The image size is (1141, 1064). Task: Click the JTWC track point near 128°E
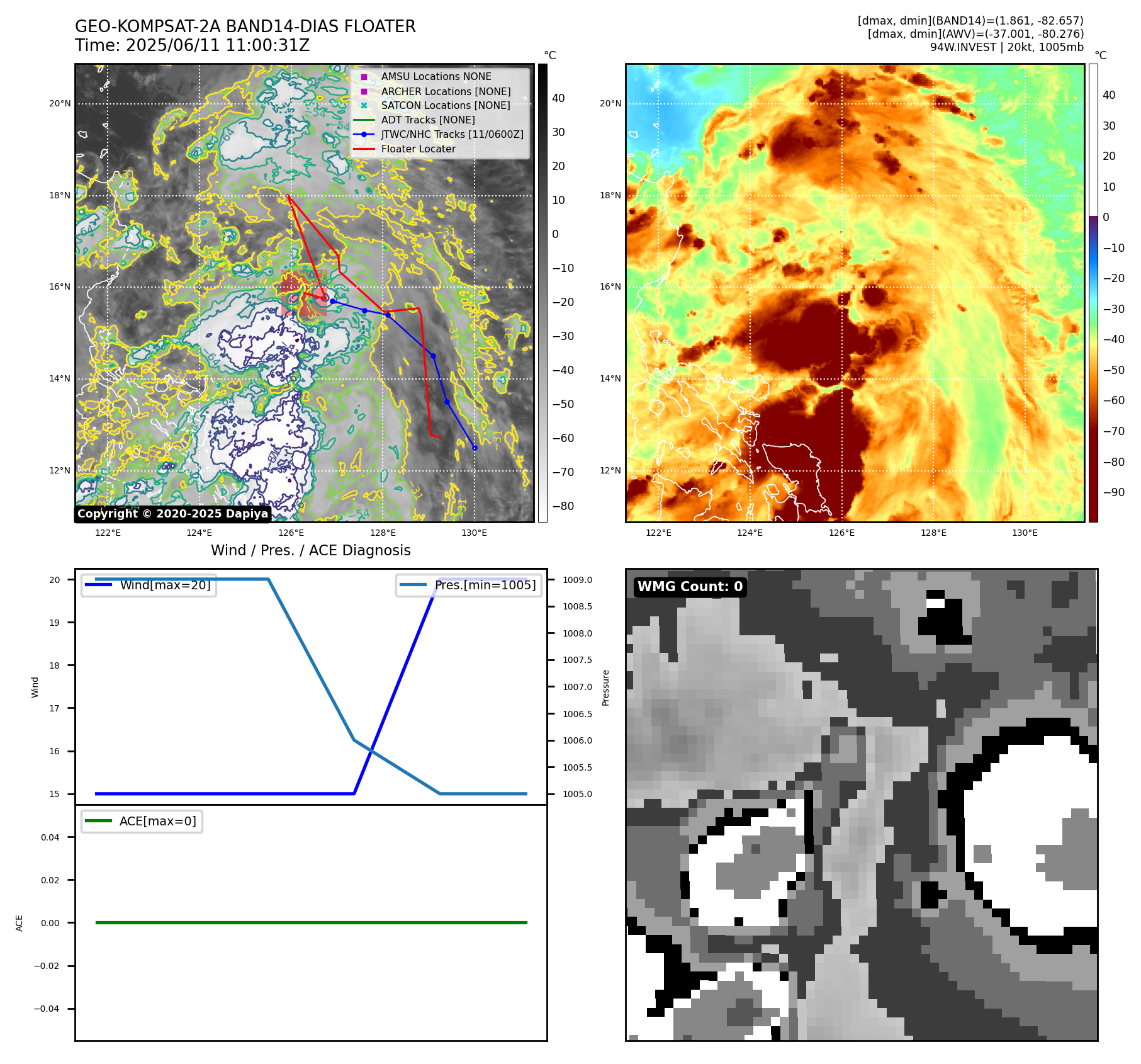click(388, 315)
